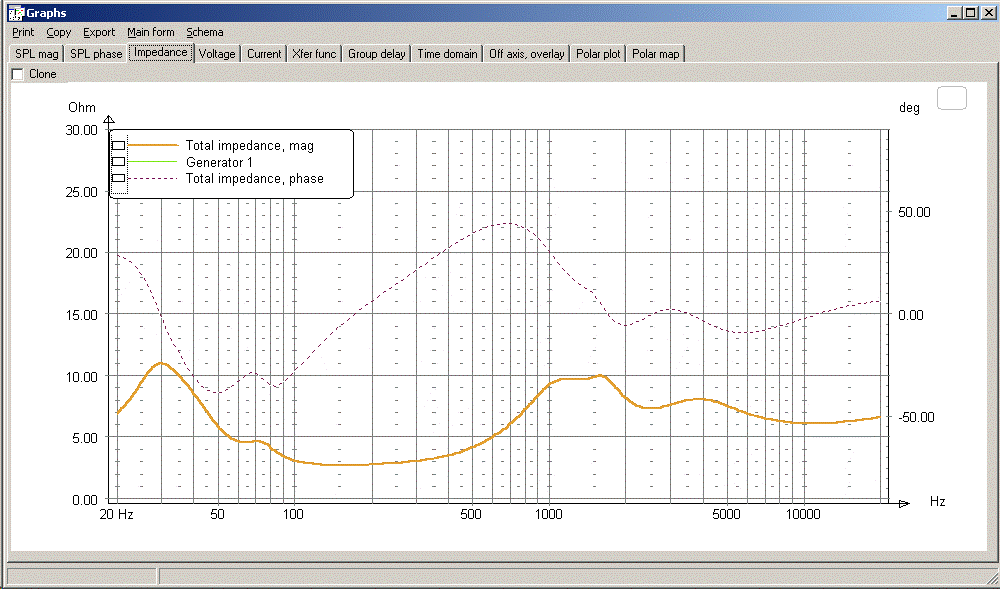
Task: Open the Main form menu
Action: [x=151, y=32]
